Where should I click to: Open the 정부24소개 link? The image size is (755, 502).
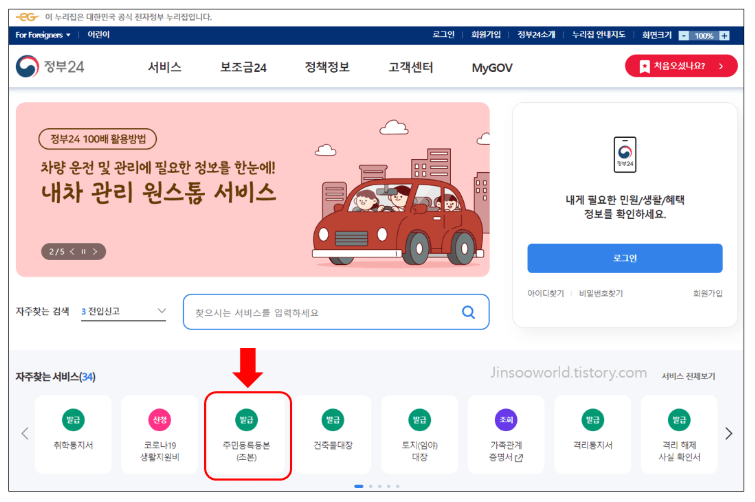click(536, 35)
